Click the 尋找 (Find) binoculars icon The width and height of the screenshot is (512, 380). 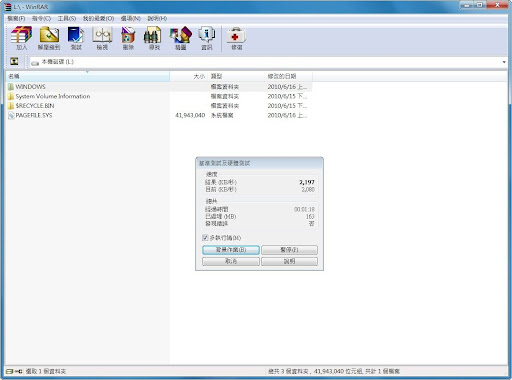pos(154,38)
